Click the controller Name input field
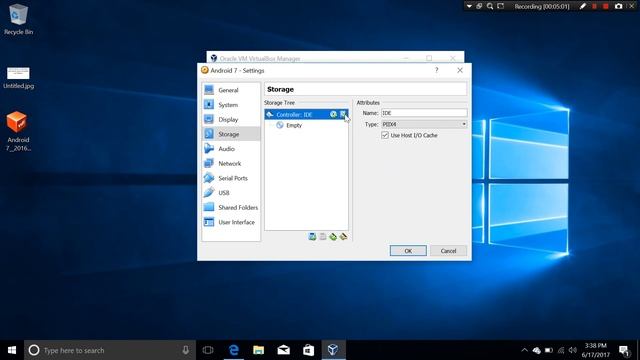Viewport: 640px width, 360px height. click(424, 113)
